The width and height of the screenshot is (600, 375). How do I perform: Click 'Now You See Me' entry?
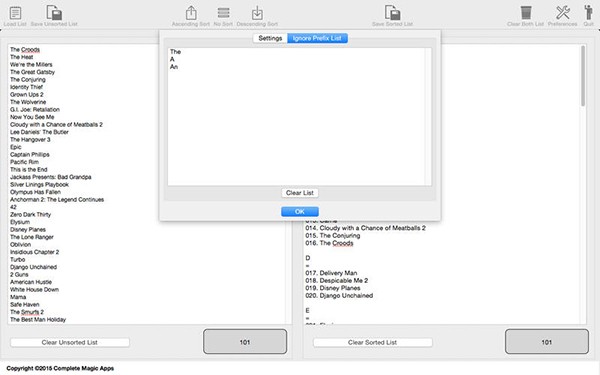32,117
